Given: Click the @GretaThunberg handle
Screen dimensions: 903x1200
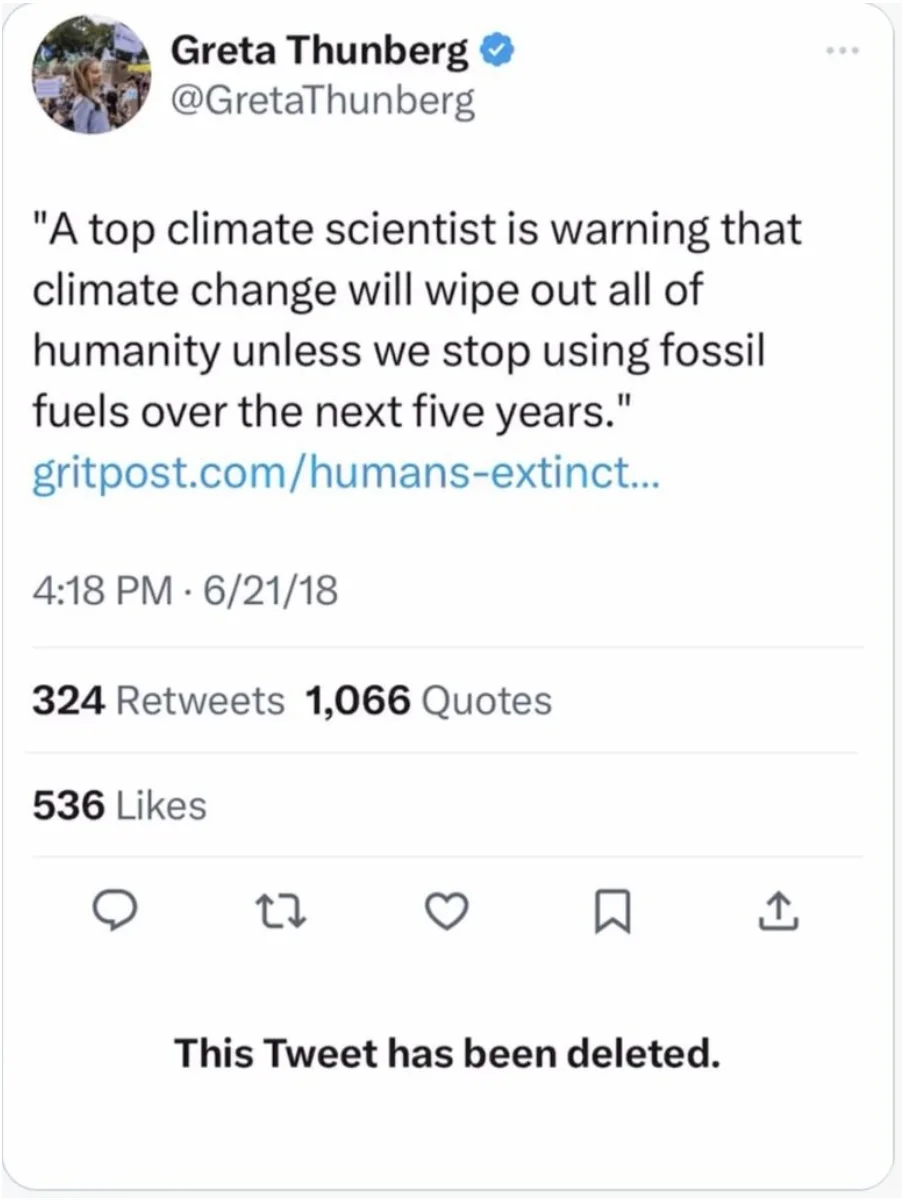Looking at the screenshot, I should pos(323,101).
